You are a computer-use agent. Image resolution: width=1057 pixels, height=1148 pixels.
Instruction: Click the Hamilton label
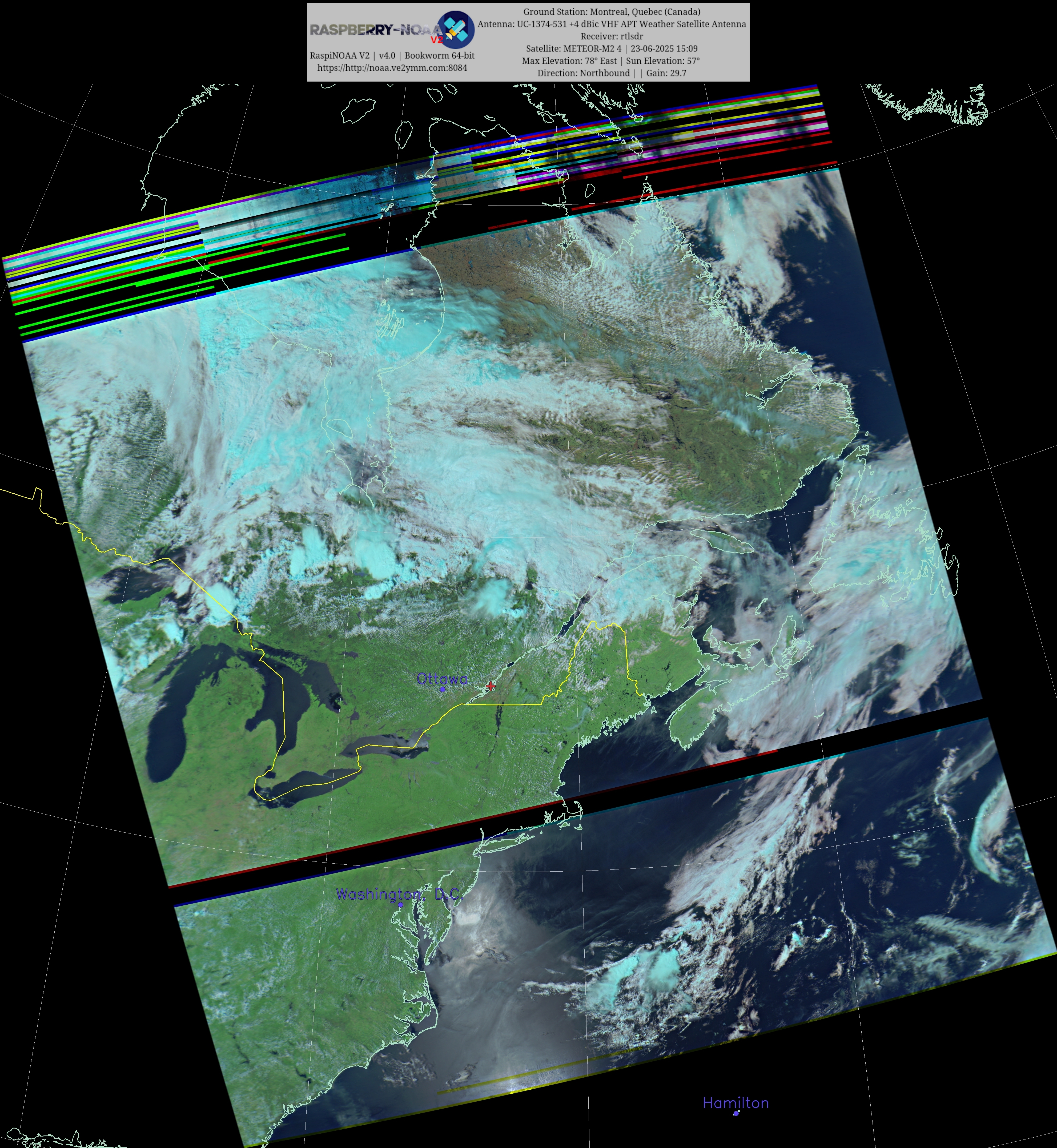[x=736, y=1103]
